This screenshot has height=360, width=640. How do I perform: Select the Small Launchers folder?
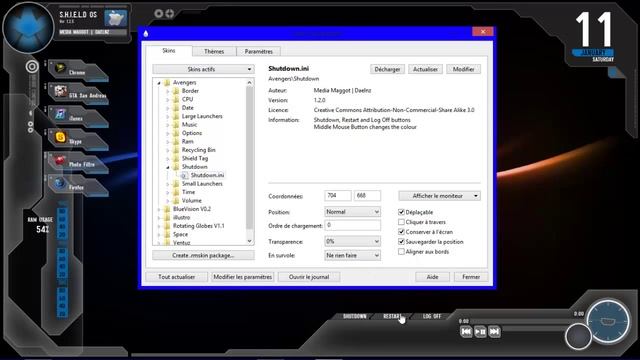coord(202,184)
